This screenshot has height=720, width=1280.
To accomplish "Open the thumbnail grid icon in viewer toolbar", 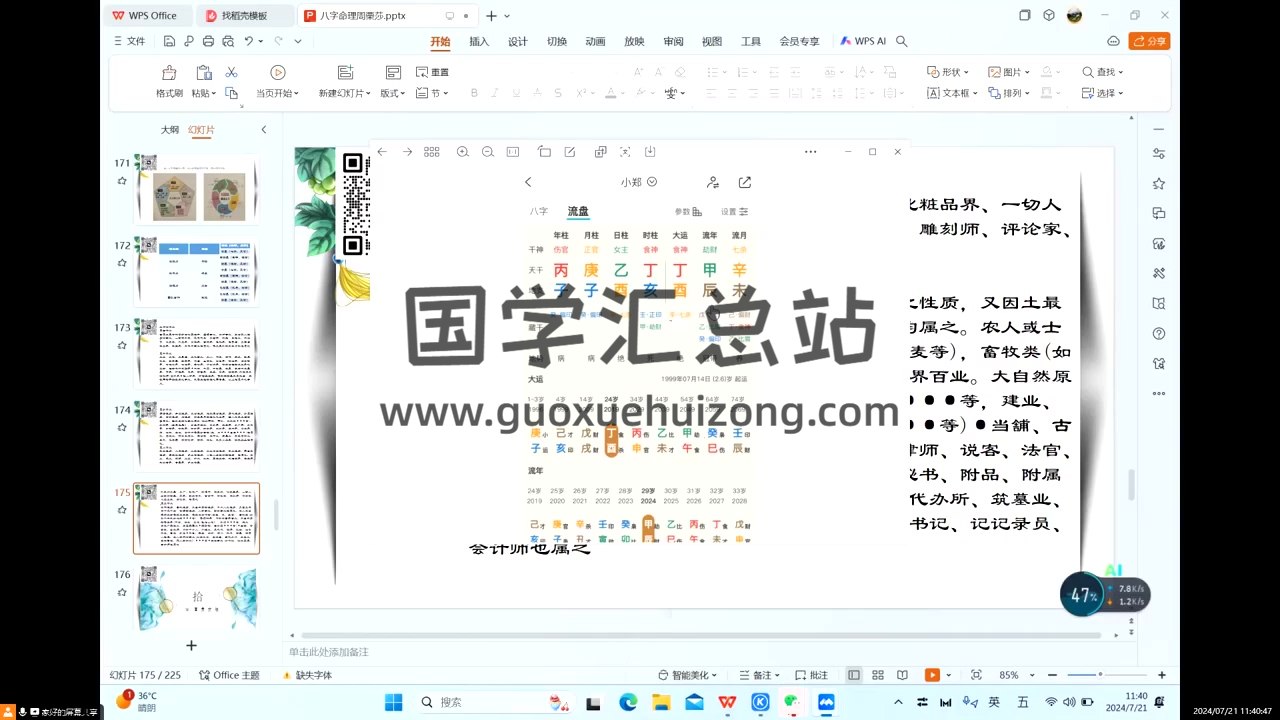I will (432, 152).
